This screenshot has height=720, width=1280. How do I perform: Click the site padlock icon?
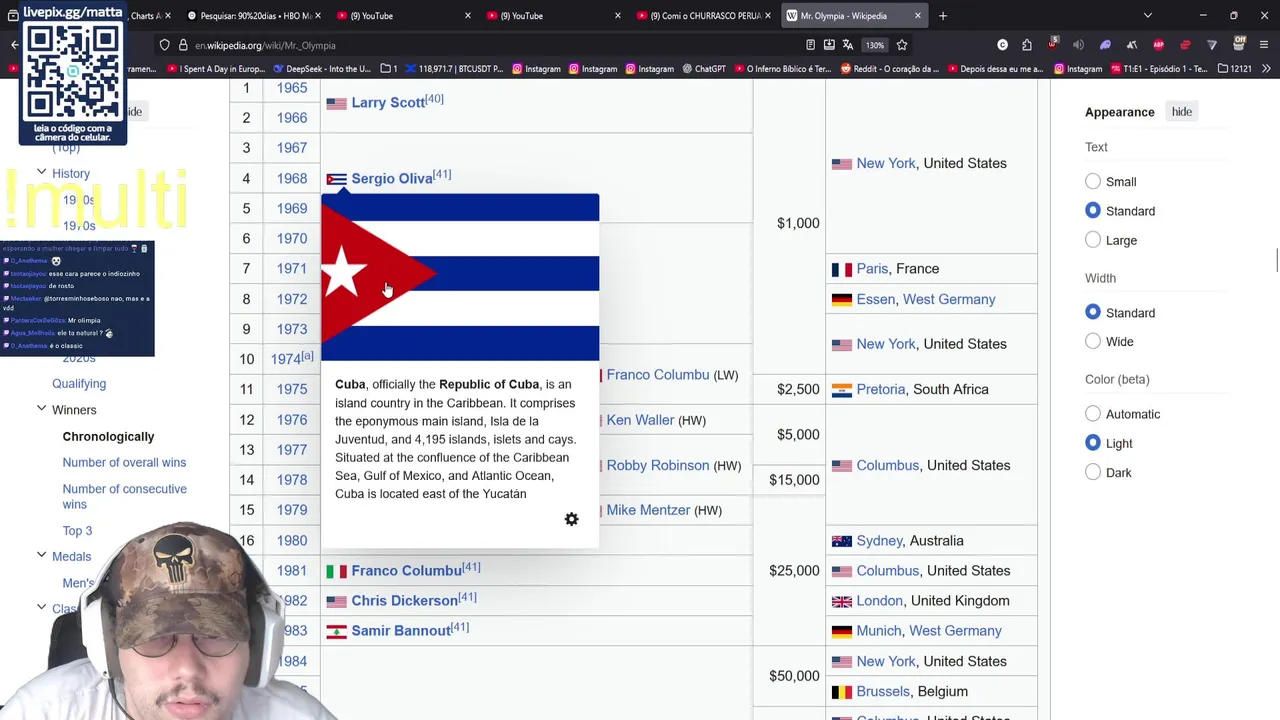click(x=183, y=45)
